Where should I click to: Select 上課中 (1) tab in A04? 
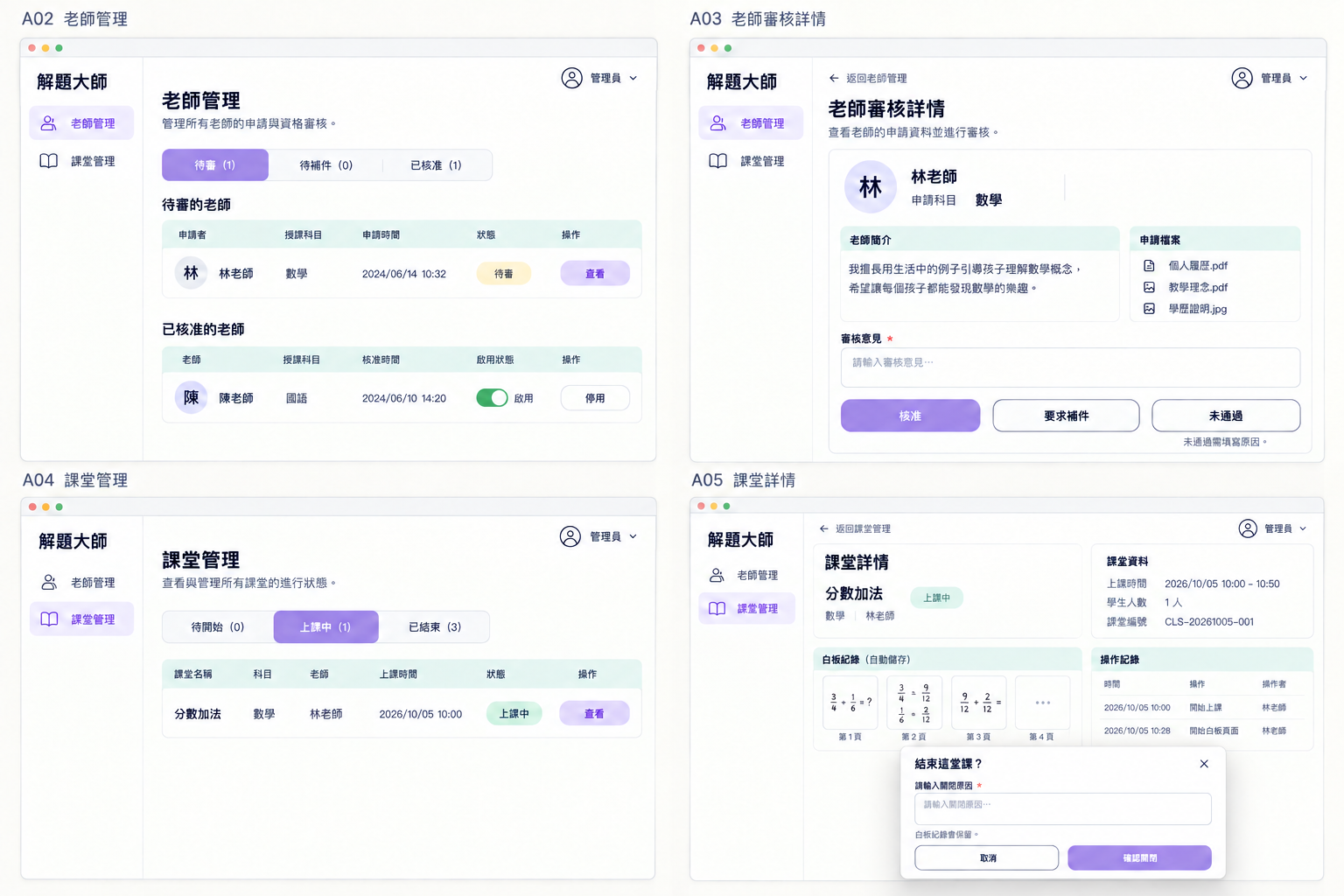[x=325, y=626]
